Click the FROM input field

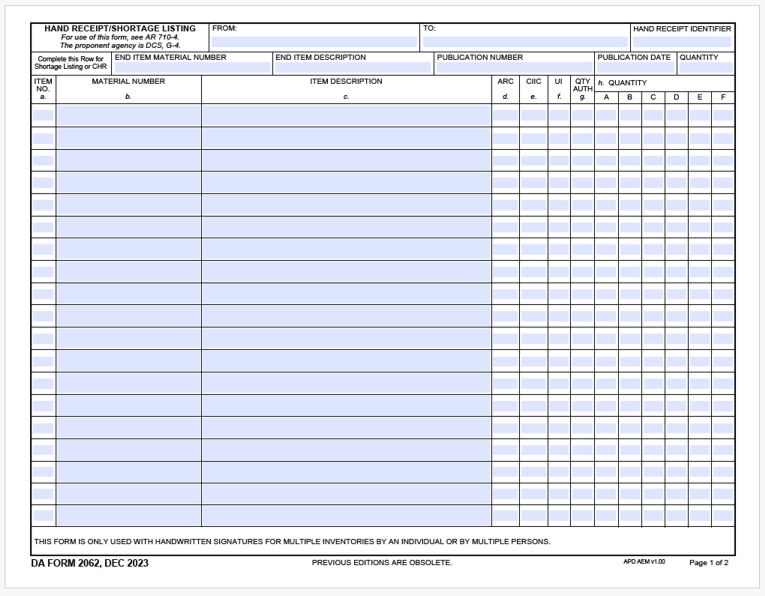tap(314, 43)
